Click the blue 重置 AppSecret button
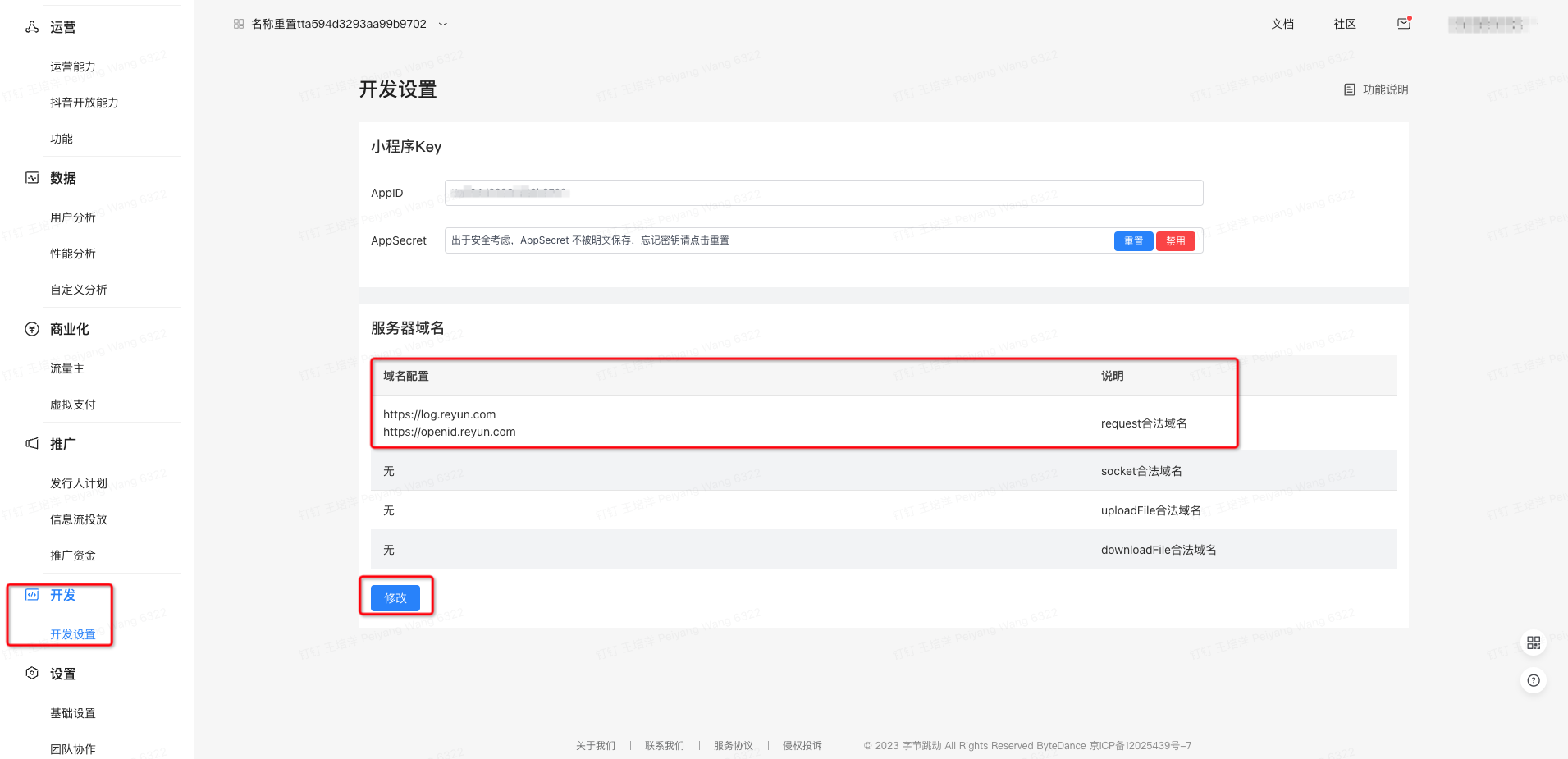1568x759 pixels. click(x=1133, y=241)
